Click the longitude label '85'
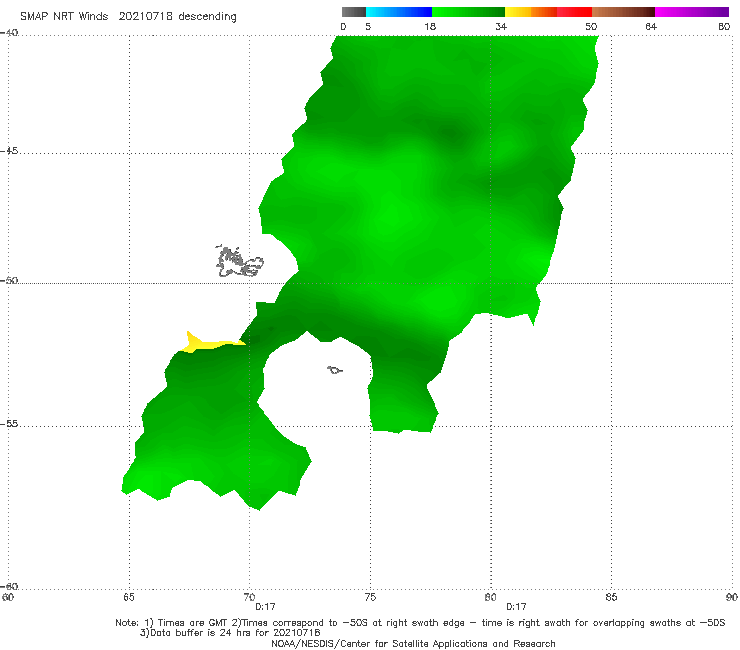 coord(611,597)
